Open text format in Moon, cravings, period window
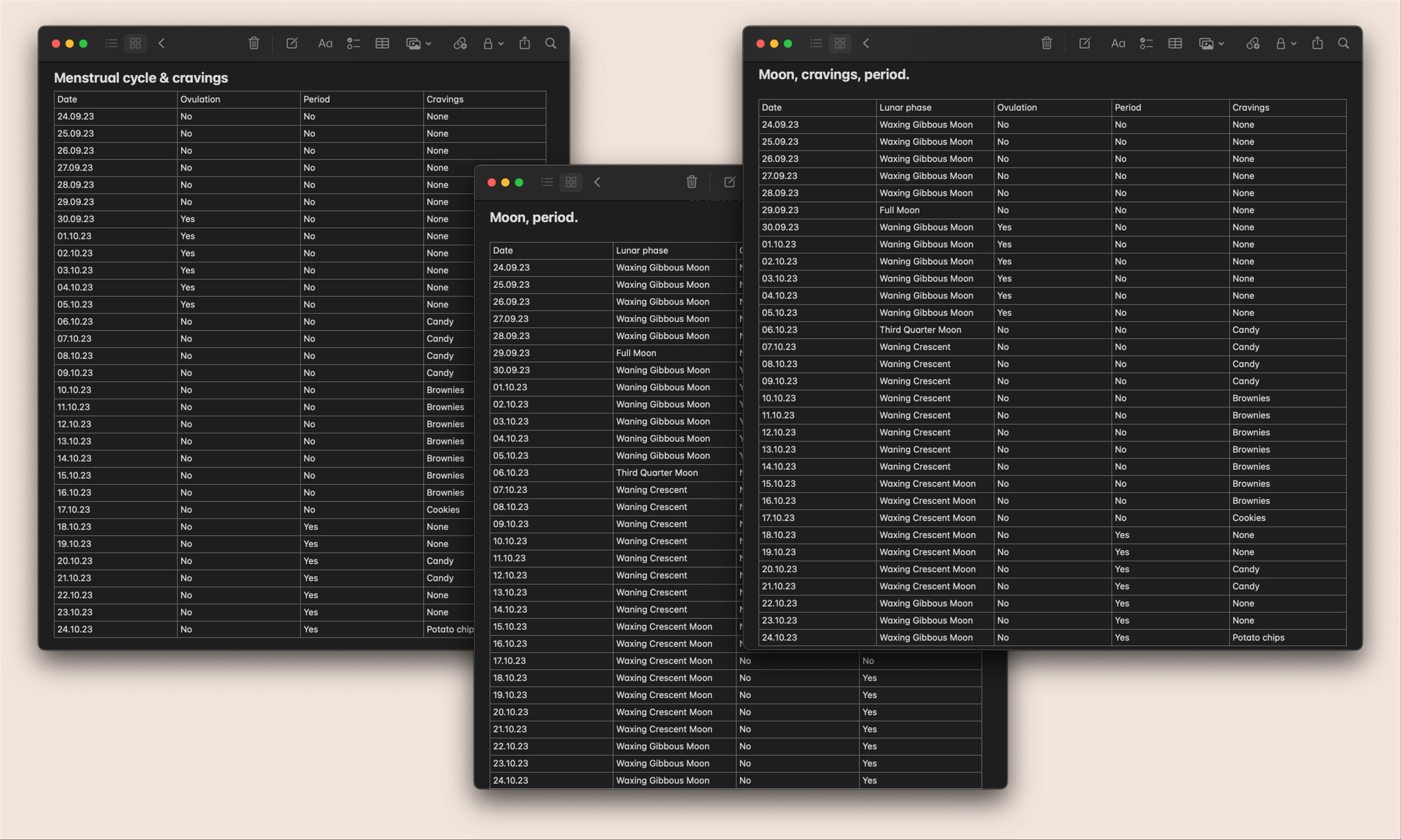The height and width of the screenshot is (840, 1401). (x=1118, y=43)
